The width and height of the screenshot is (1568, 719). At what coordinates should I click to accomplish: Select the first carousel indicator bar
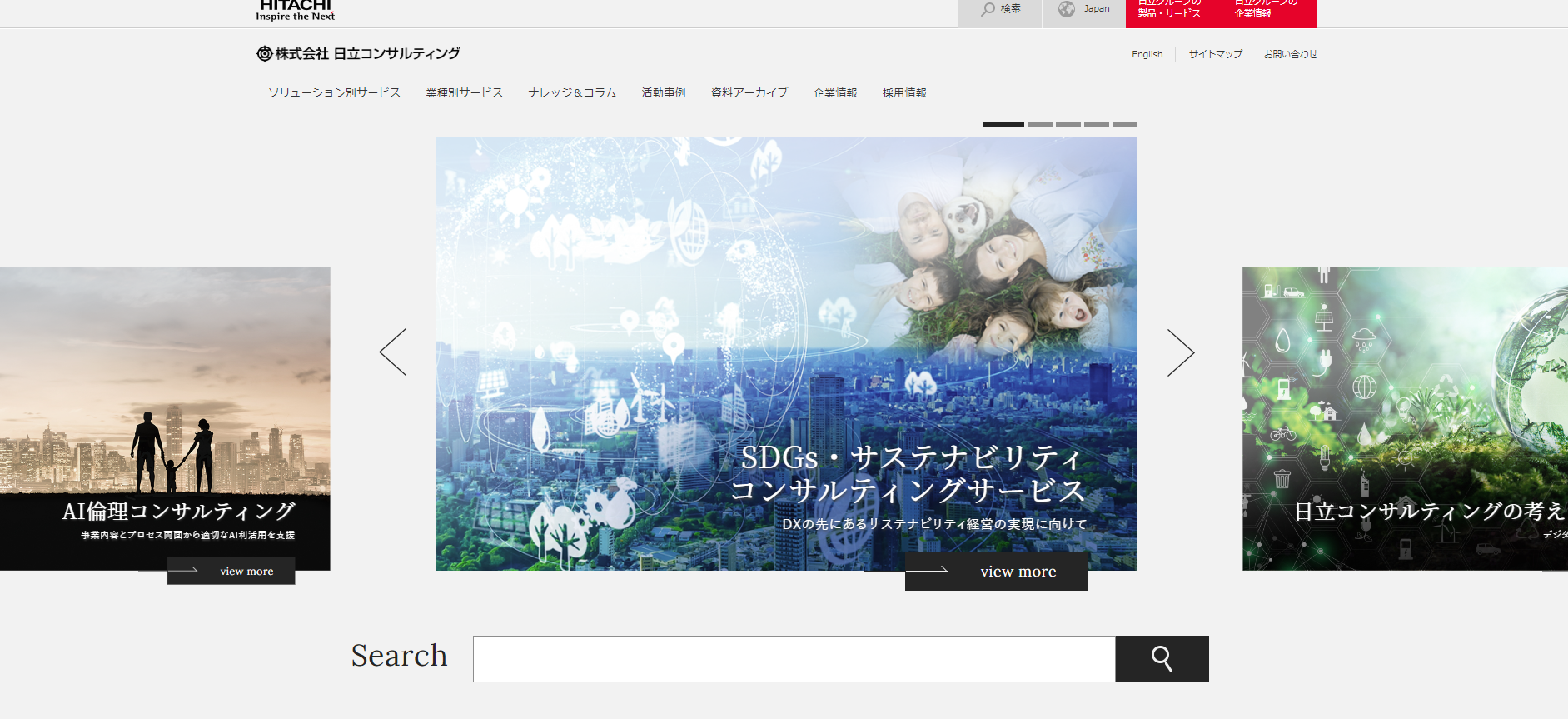click(x=1003, y=124)
